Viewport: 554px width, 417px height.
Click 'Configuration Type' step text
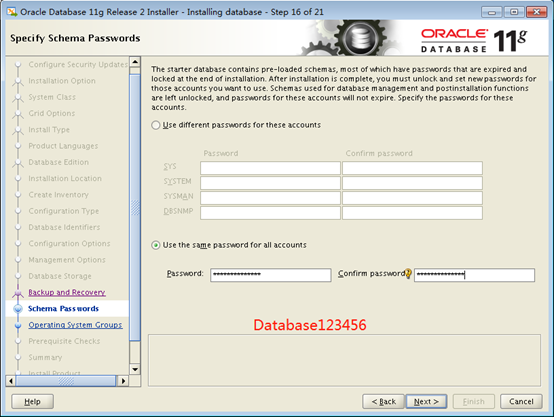coord(64,211)
